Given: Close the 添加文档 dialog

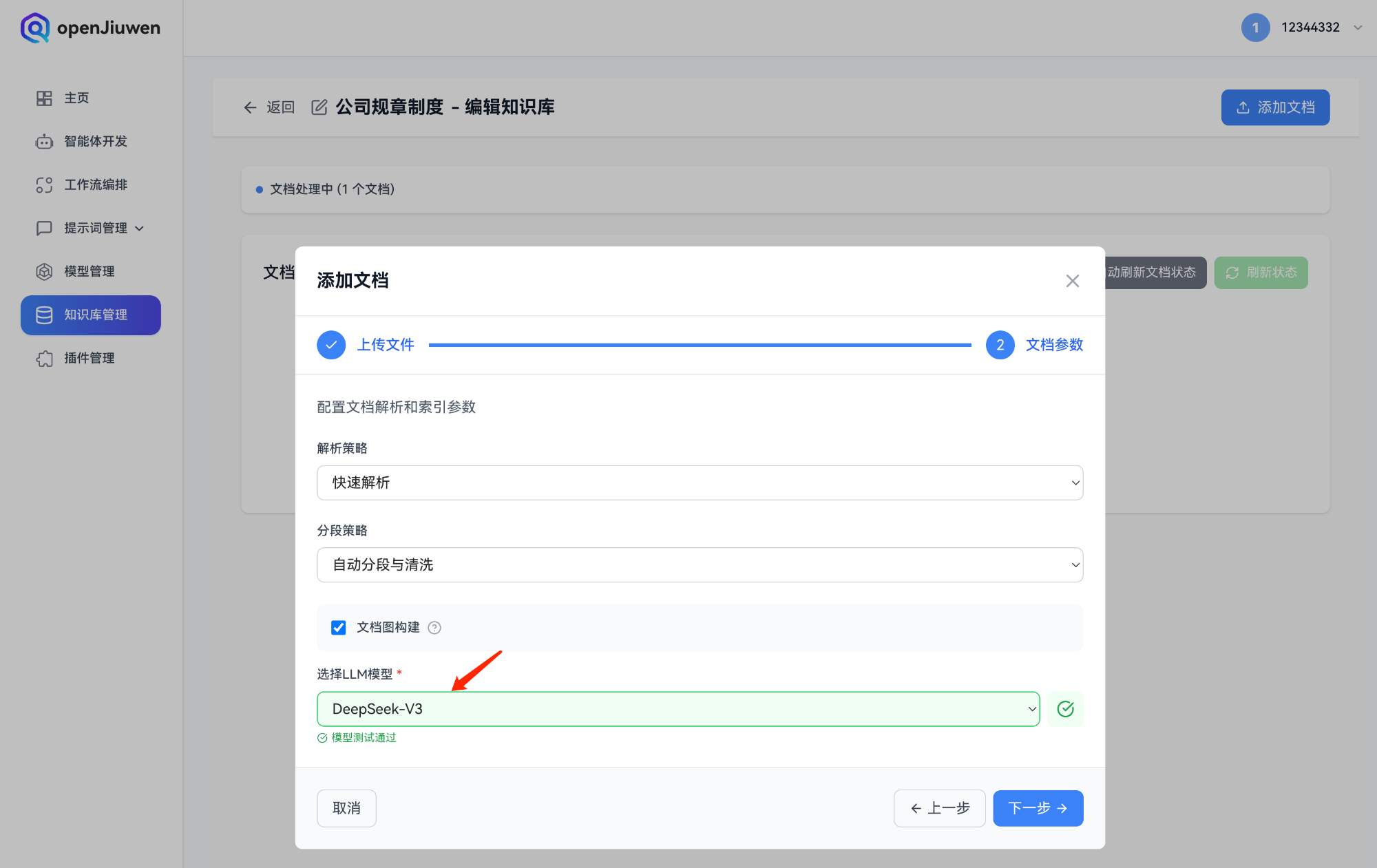Looking at the screenshot, I should [x=1072, y=281].
